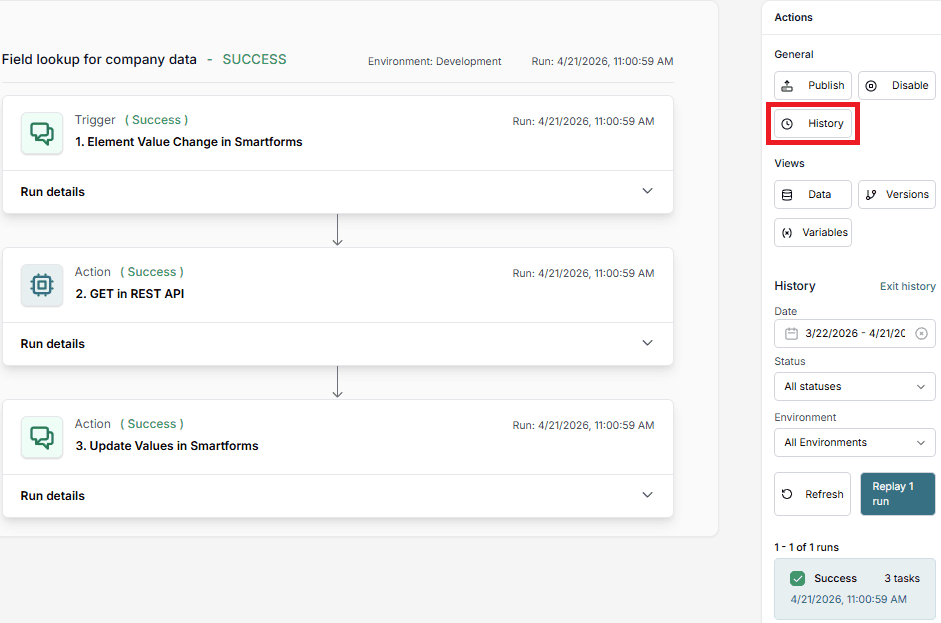Click the Data database icon
The width and height of the screenshot is (941, 623).
787,194
